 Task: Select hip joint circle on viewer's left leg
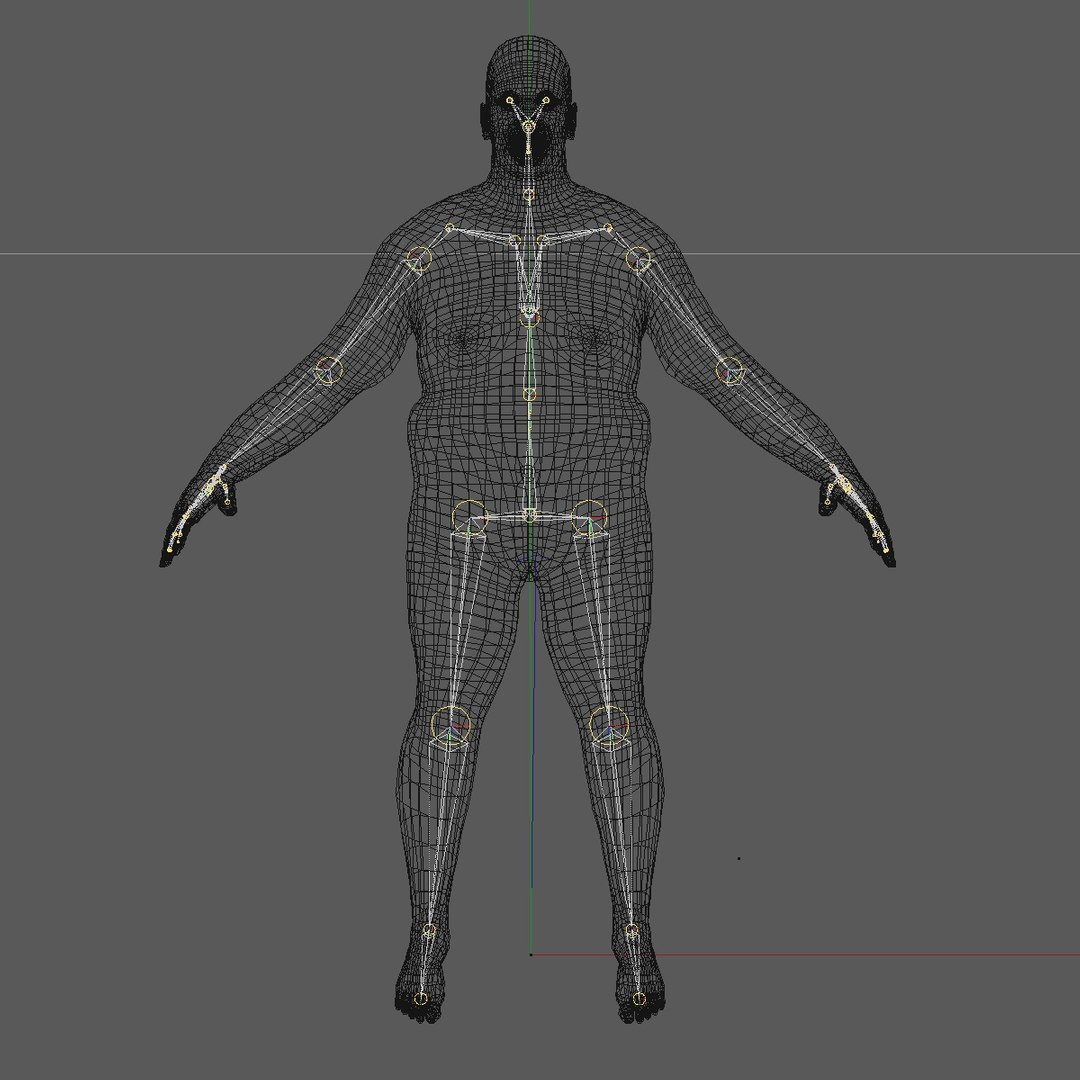click(470, 519)
